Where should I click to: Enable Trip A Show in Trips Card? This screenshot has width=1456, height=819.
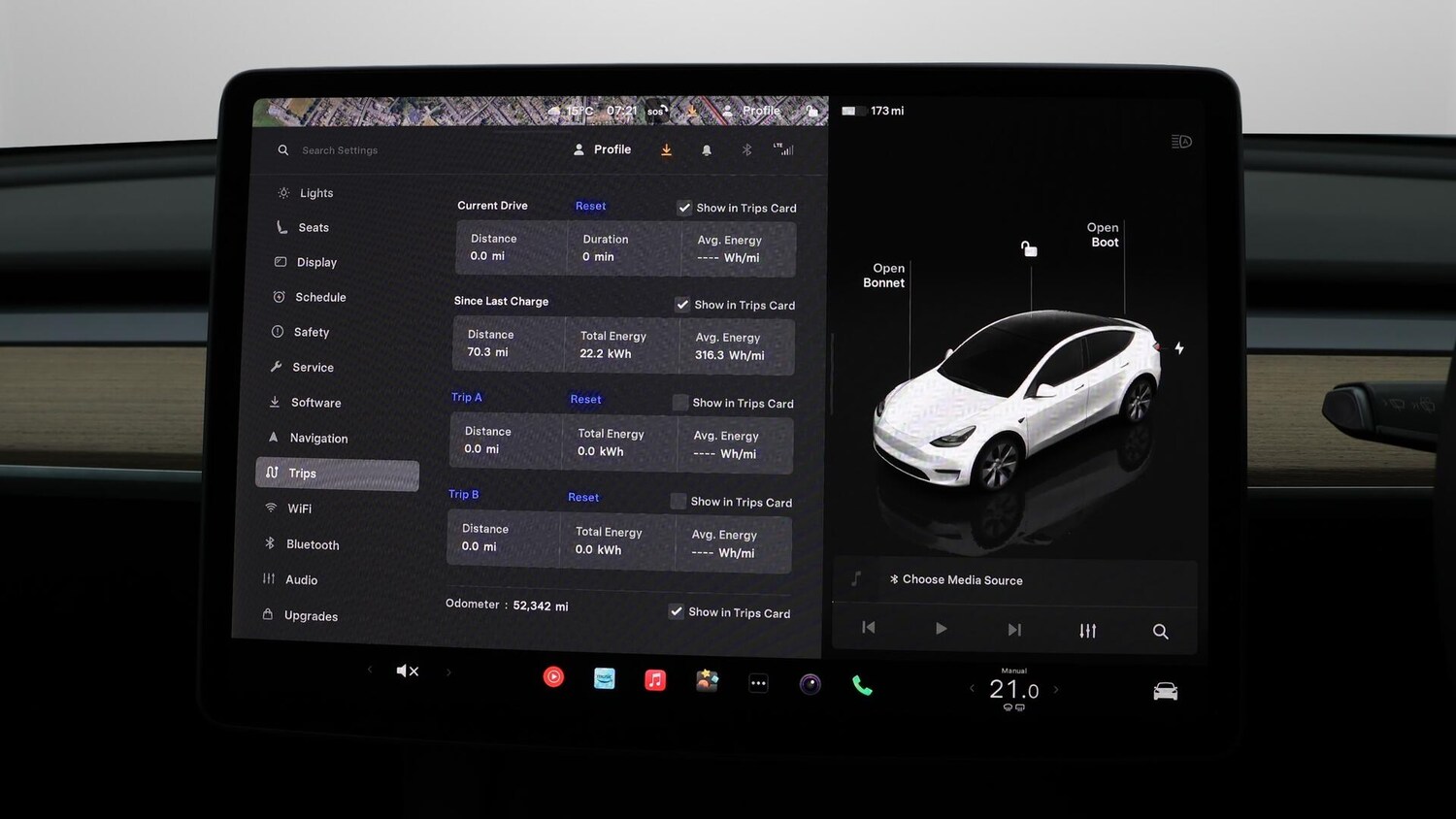680,403
